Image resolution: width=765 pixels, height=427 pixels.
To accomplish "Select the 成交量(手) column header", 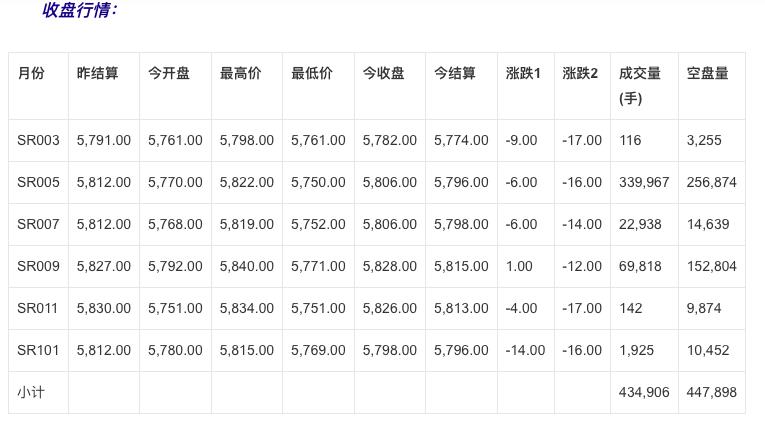I will tap(640, 86).
